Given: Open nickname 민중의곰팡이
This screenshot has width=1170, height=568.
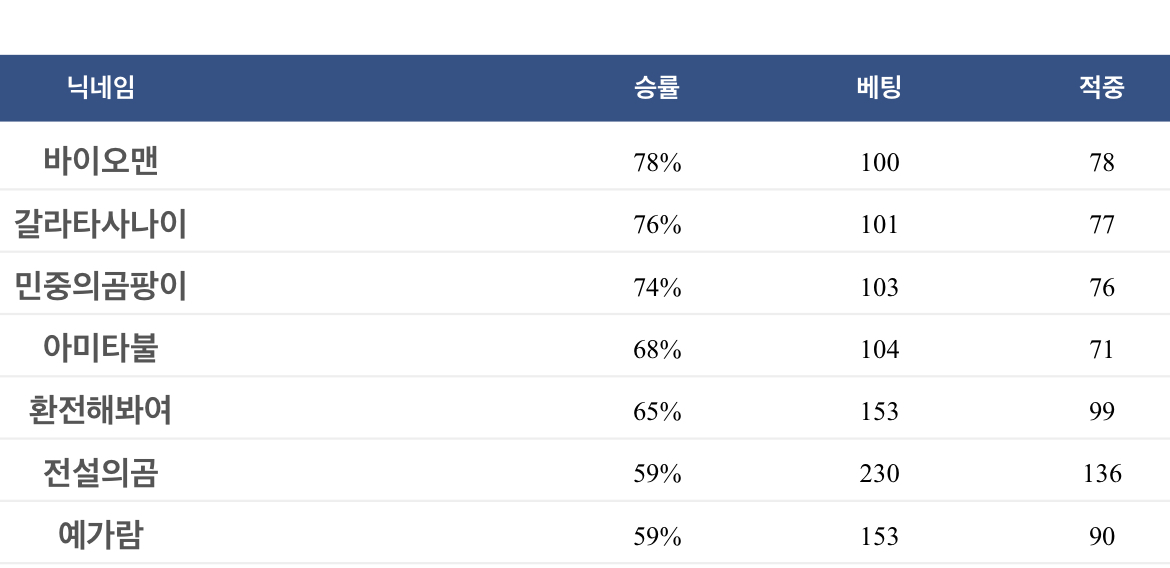Looking at the screenshot, I should click(101, 287).
